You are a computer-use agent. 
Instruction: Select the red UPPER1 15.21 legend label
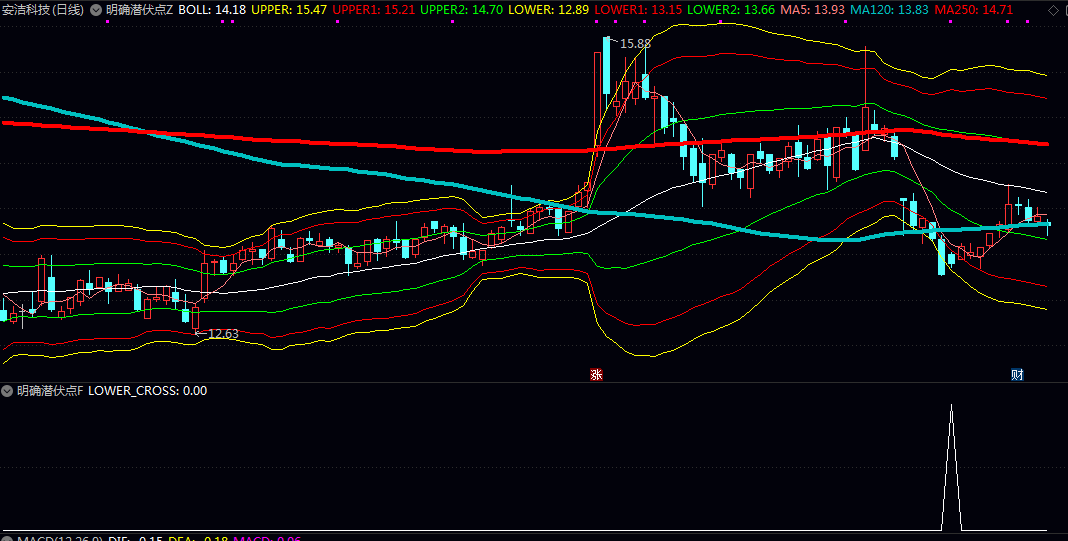[x=374, y=10]
